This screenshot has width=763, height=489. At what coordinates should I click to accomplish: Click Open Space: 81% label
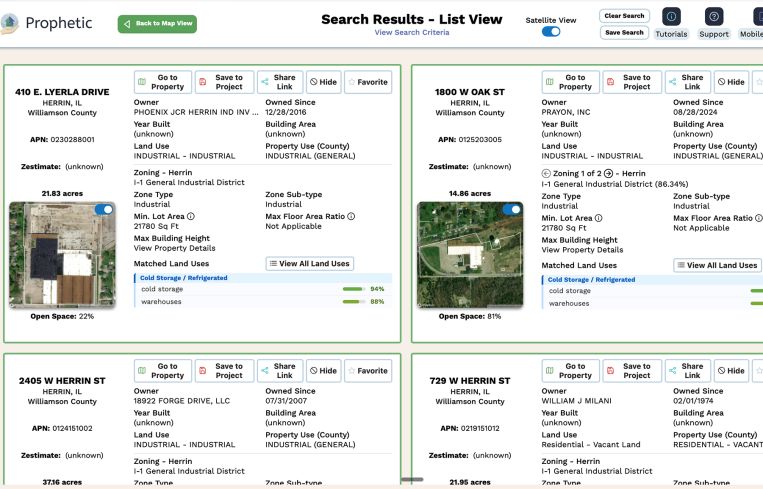(470, 316)
